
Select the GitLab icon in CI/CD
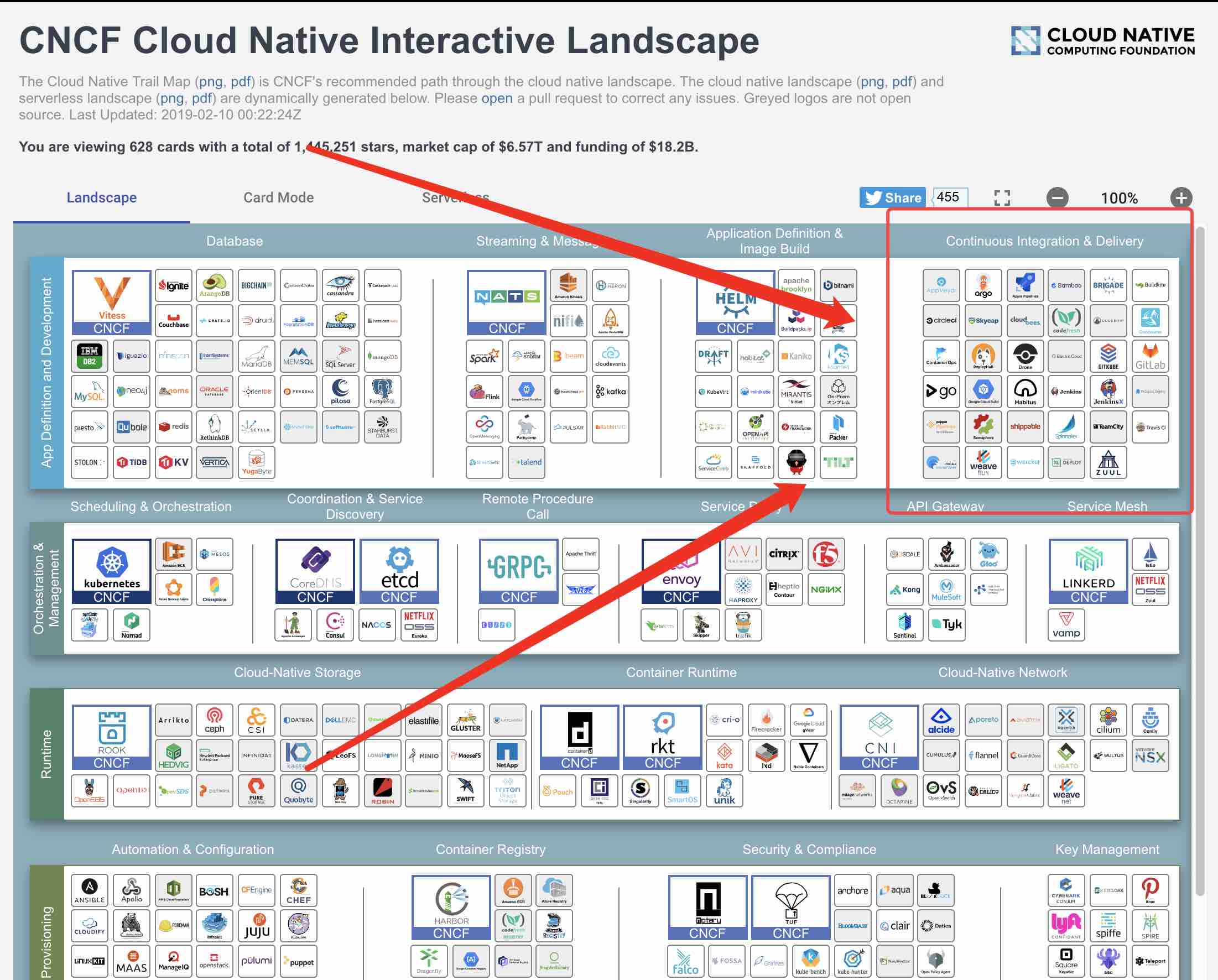coord(1149,356)
